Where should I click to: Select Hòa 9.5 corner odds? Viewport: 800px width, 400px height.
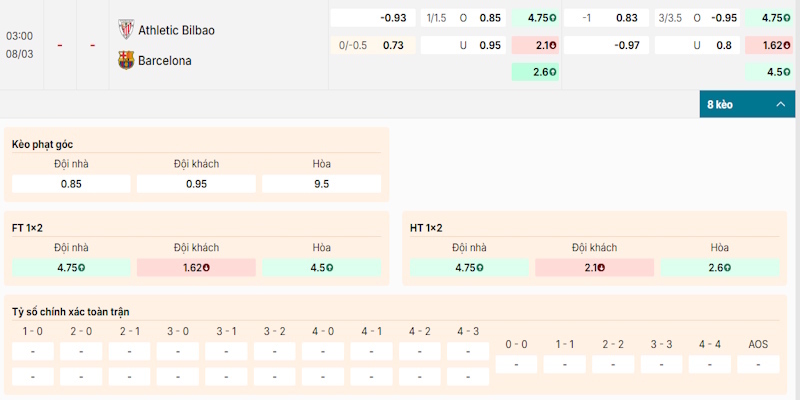321,184
